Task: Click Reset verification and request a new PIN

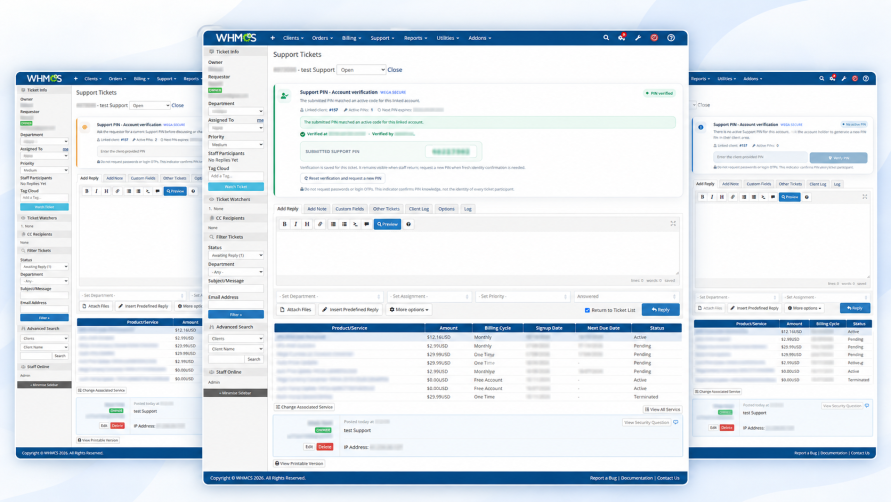Action: (343, 178)
